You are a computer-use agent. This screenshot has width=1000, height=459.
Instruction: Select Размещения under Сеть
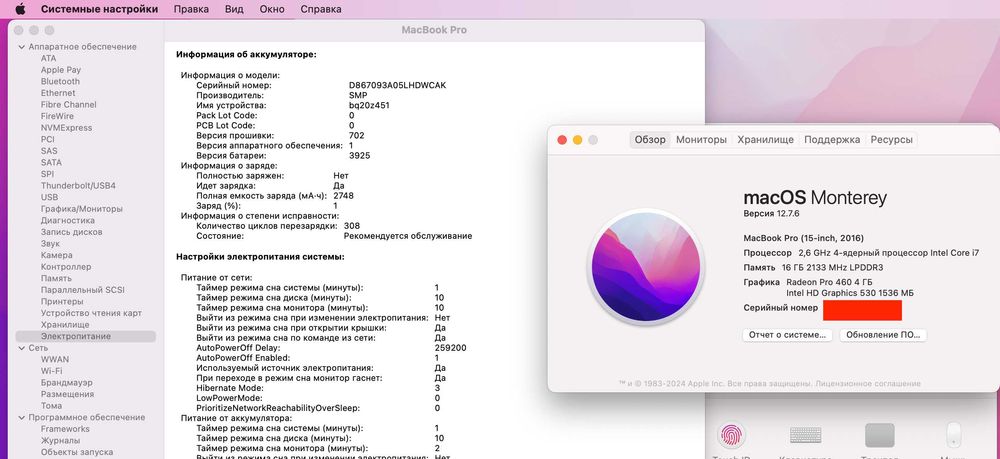click(x=68, y=394)
